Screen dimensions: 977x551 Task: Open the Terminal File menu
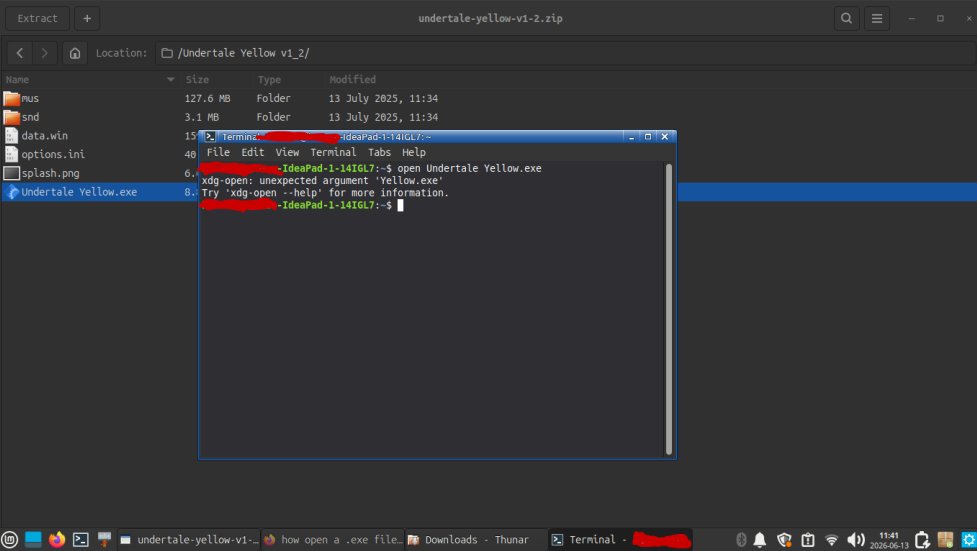coord(218,152)
